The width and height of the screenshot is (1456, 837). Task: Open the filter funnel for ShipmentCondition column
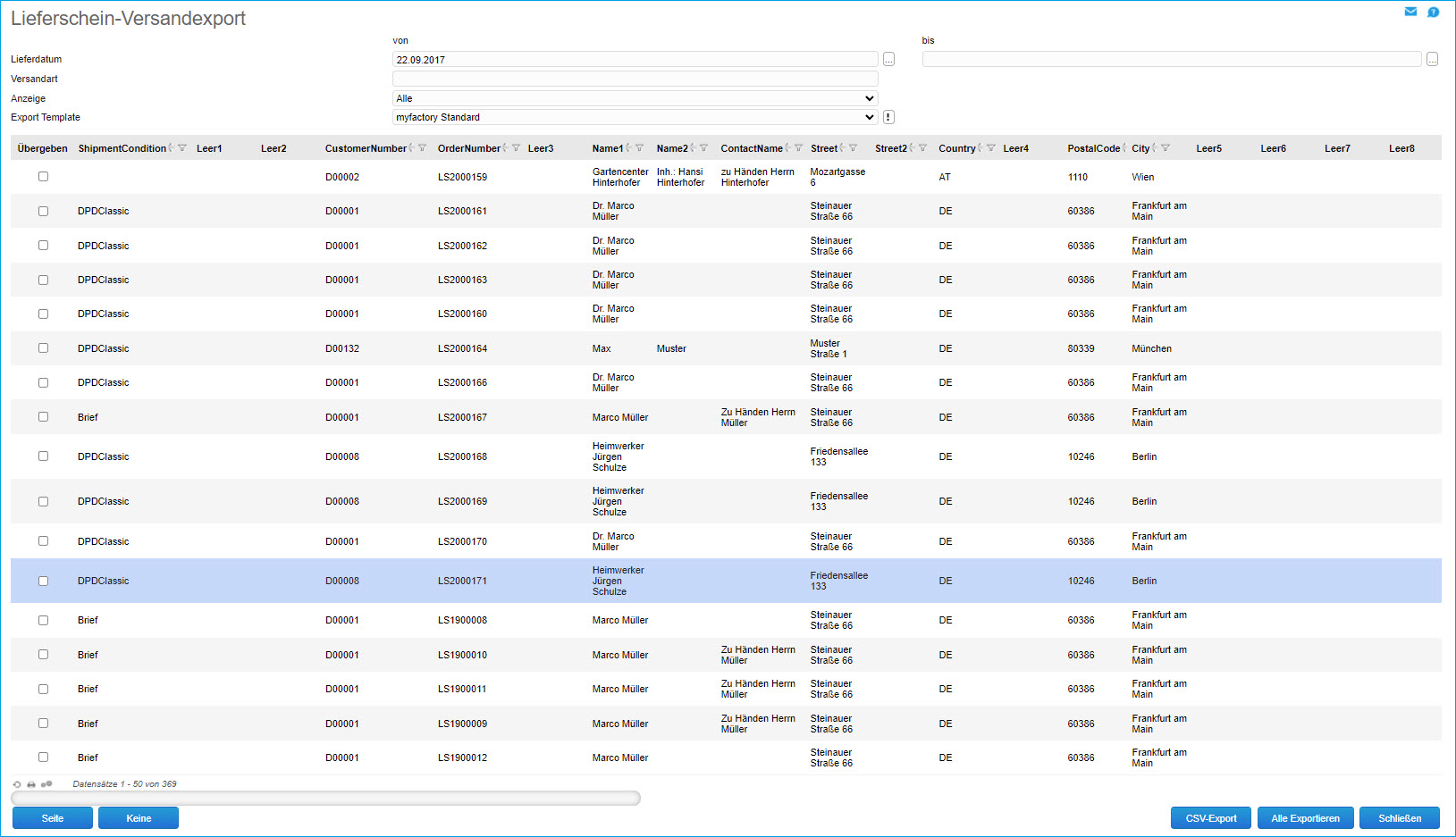click(182, 148)
